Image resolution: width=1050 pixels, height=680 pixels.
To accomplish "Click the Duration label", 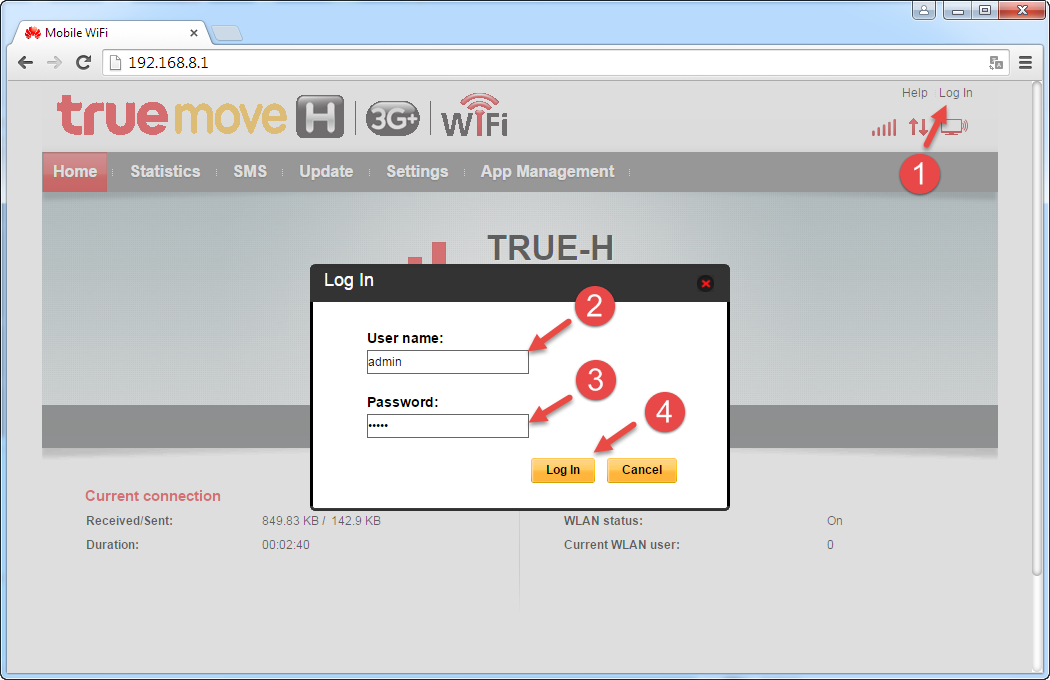I will 112,545.
